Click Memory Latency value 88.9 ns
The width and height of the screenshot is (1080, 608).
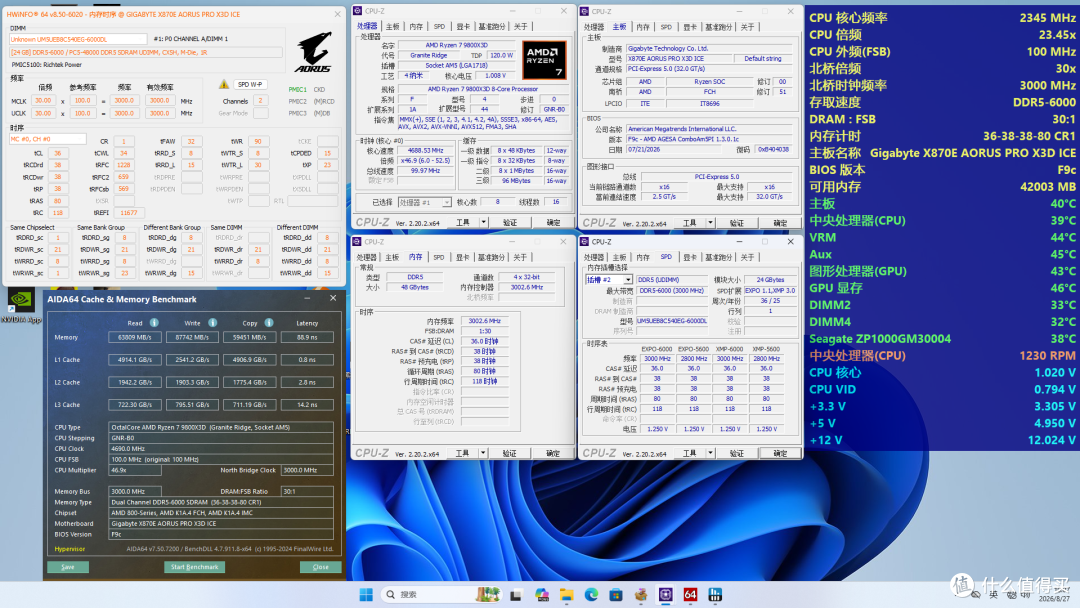307,337
